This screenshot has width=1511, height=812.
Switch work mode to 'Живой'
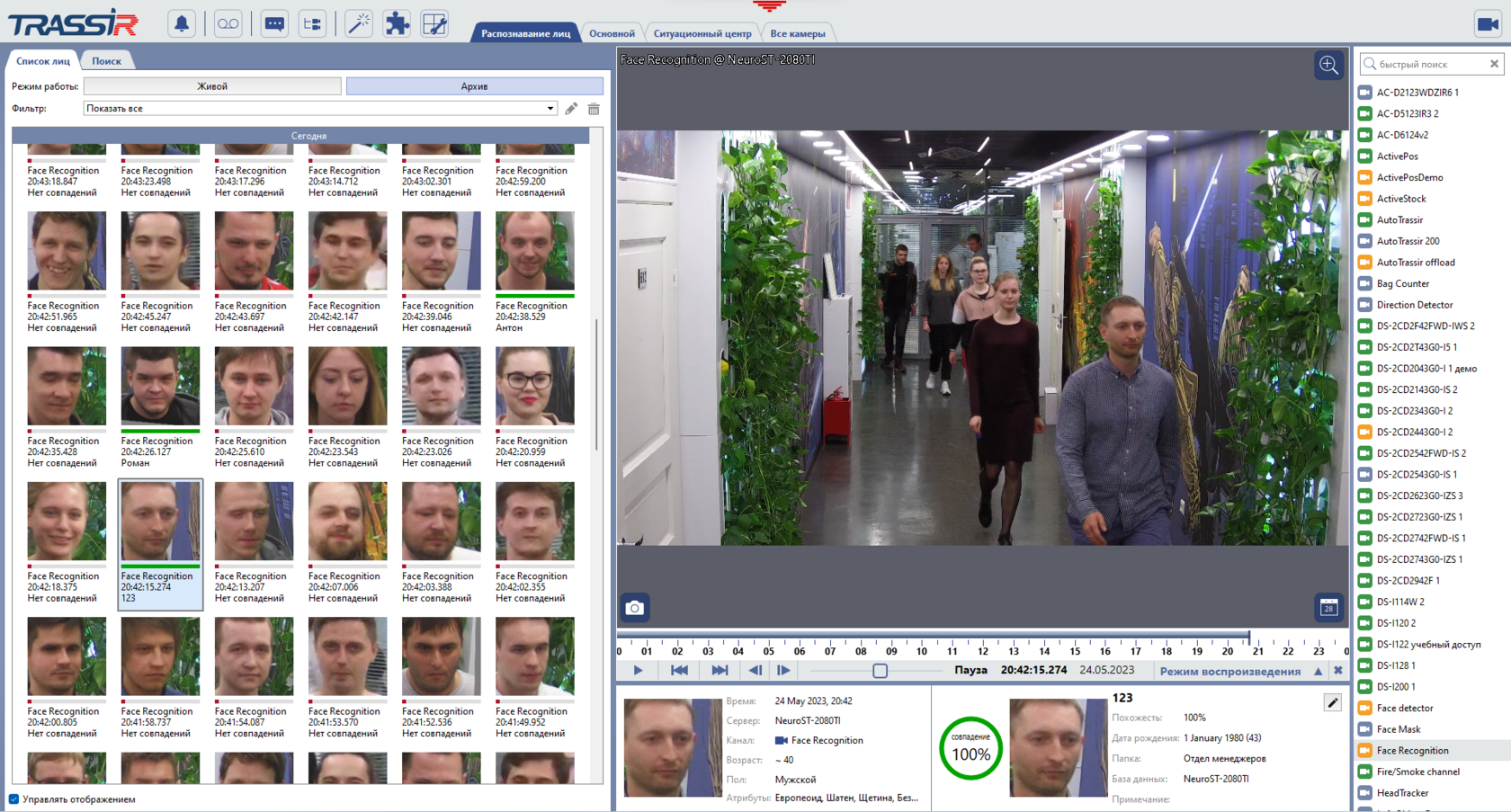pos(212,85)
